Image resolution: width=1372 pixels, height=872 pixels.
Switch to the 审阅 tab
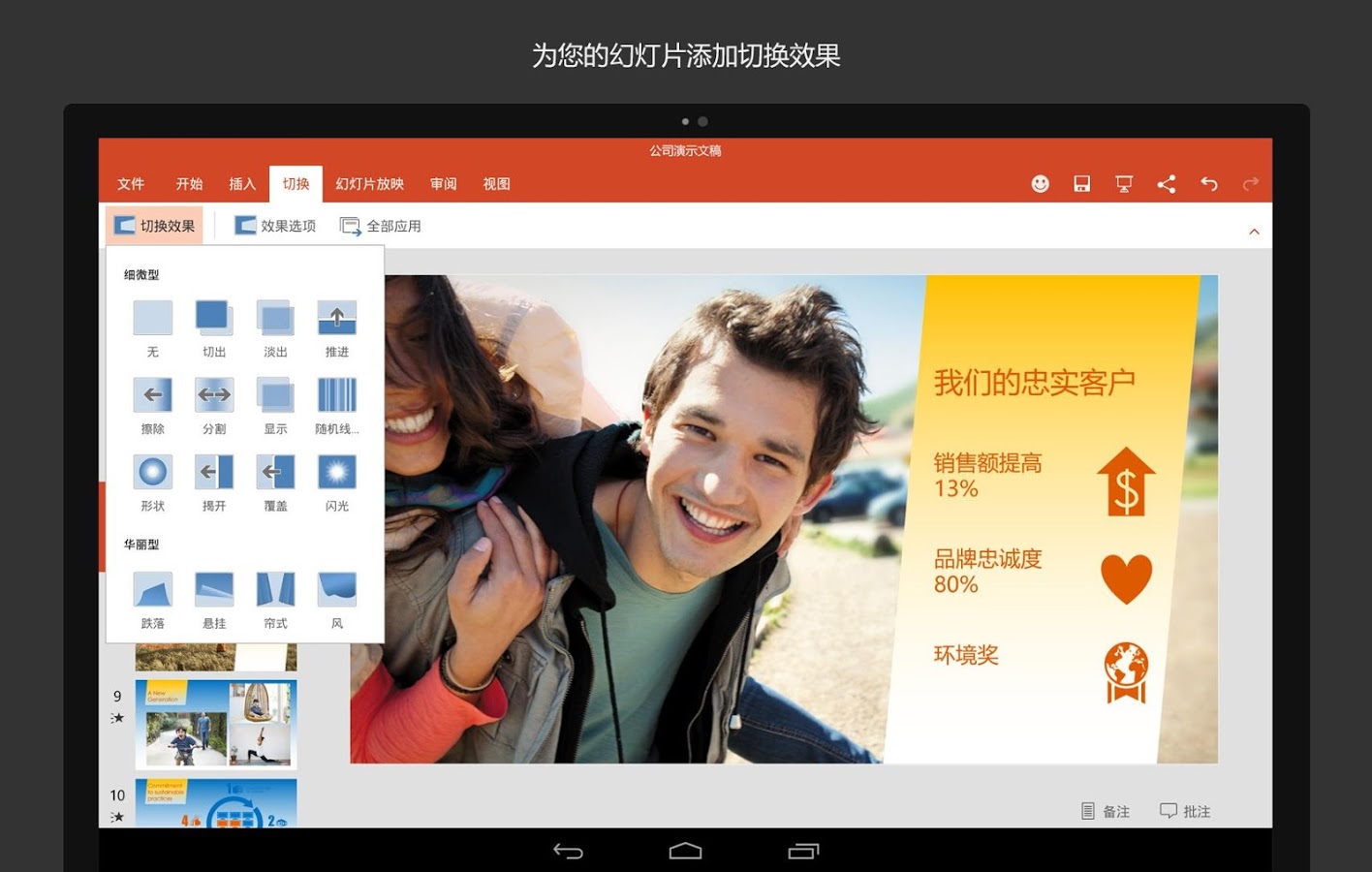tap(443, 183)
